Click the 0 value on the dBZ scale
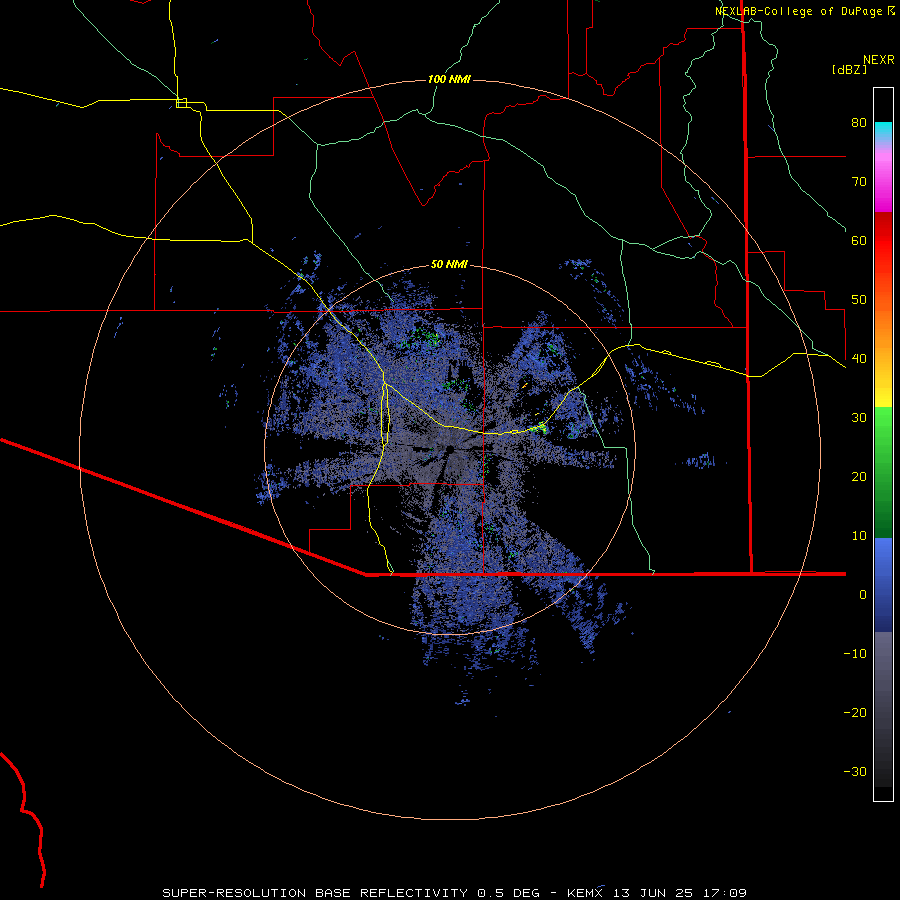This screenshot has width=900, height=900. pos(863,595)
